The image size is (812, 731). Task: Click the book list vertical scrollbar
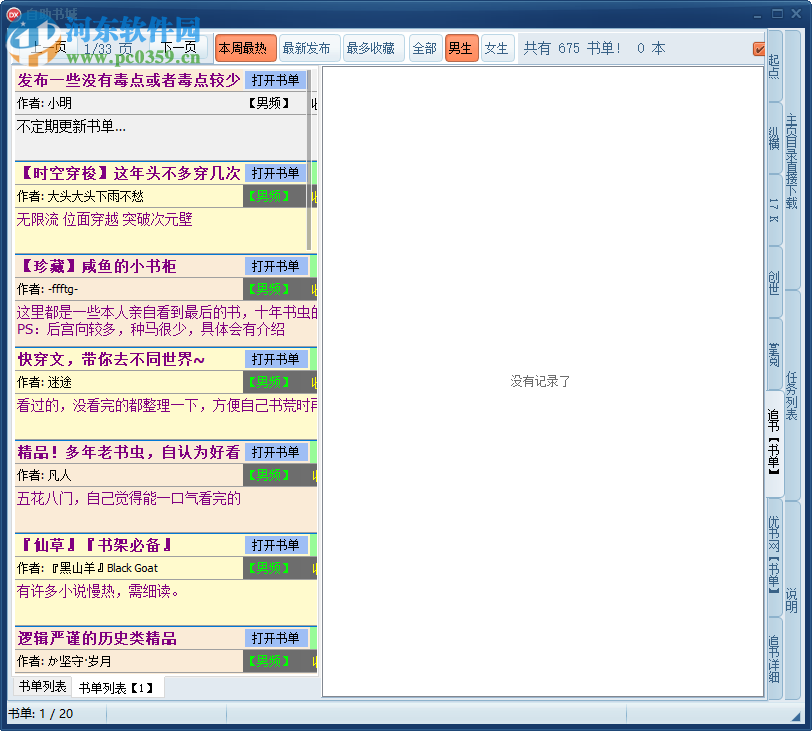click(309, 160)
